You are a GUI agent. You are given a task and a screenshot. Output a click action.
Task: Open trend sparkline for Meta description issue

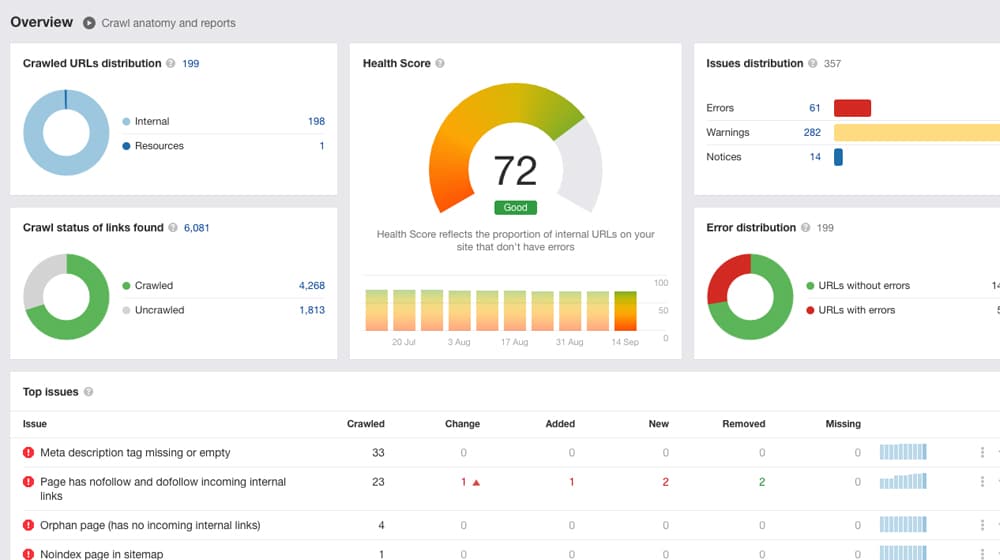903,452
